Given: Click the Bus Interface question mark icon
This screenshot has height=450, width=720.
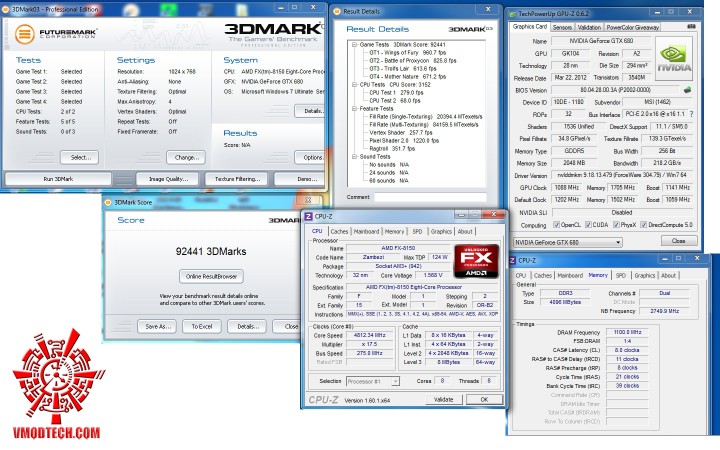Looking at the screenshot, I should [x=692, y=114].
